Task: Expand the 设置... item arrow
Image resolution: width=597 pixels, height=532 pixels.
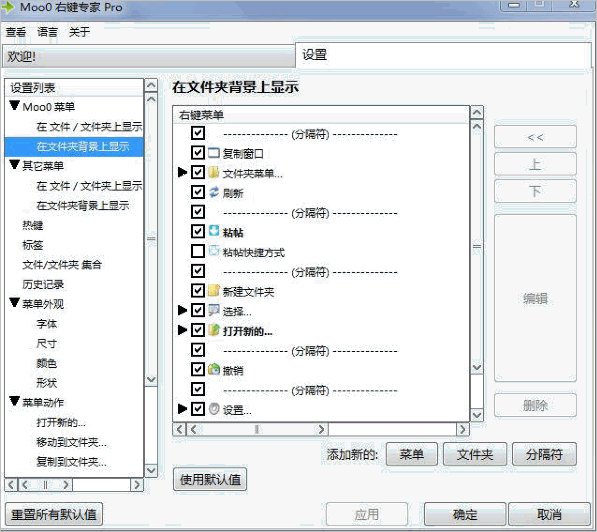Action: (x=182, y=409)
